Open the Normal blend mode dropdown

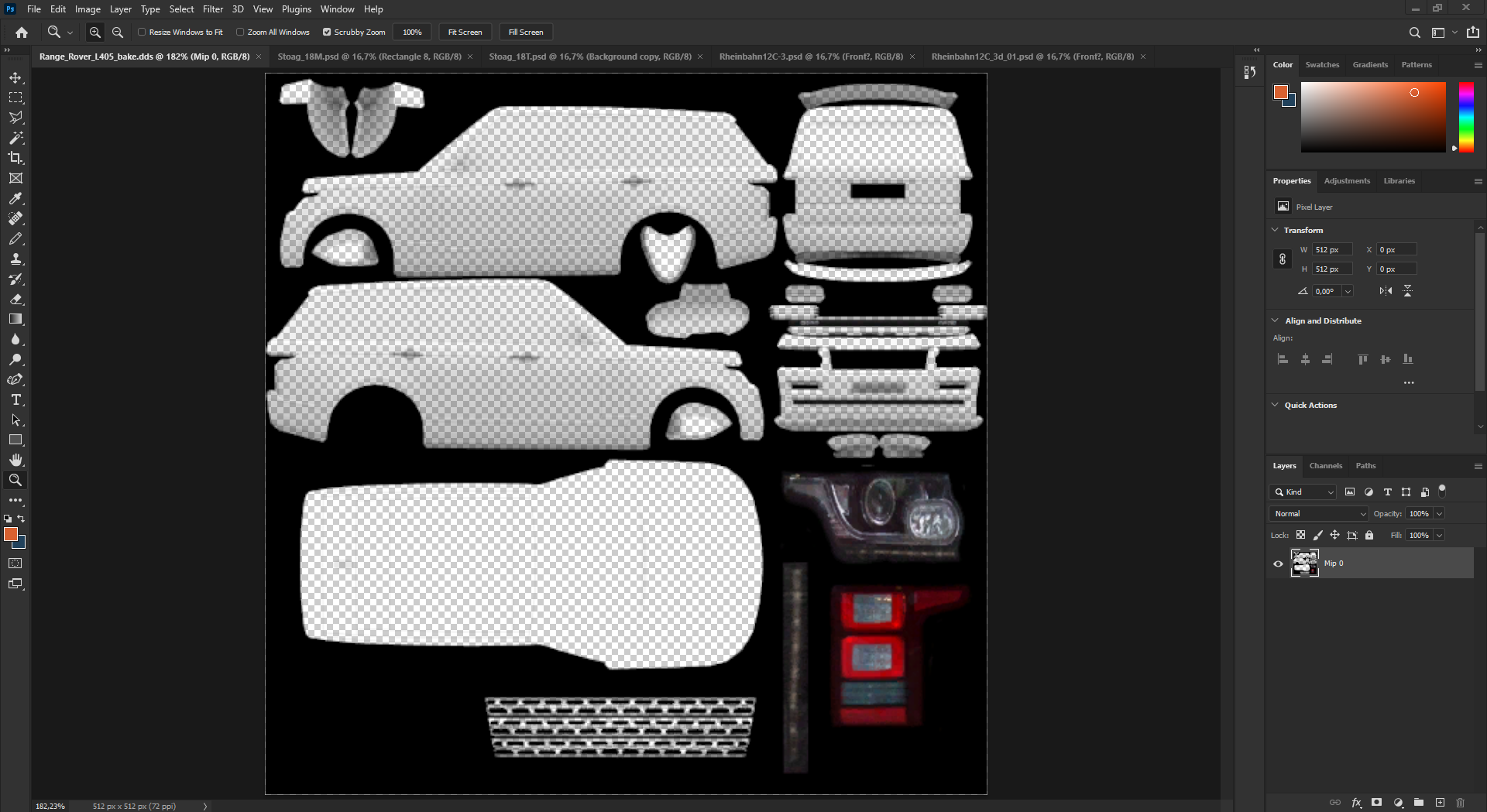pos(1320,514)
